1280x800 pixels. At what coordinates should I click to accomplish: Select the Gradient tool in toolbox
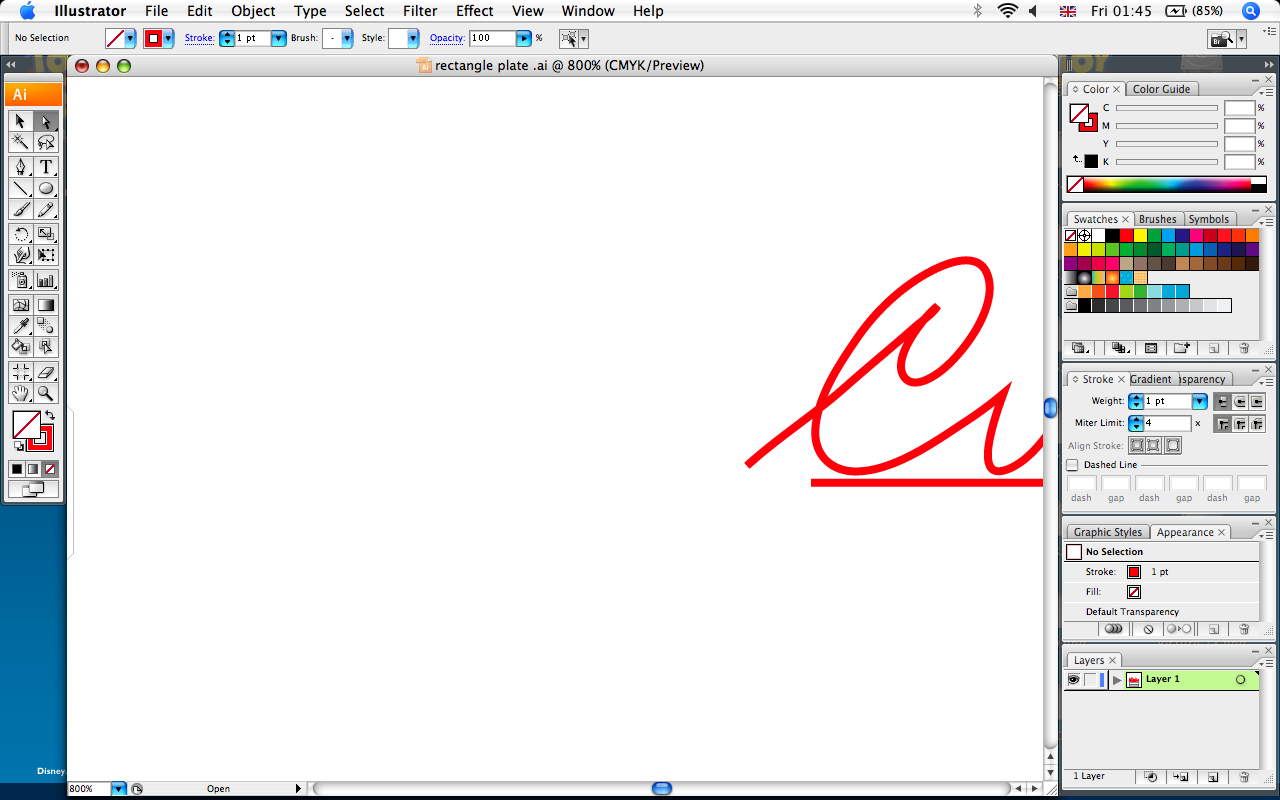click(x=46, y=305)
